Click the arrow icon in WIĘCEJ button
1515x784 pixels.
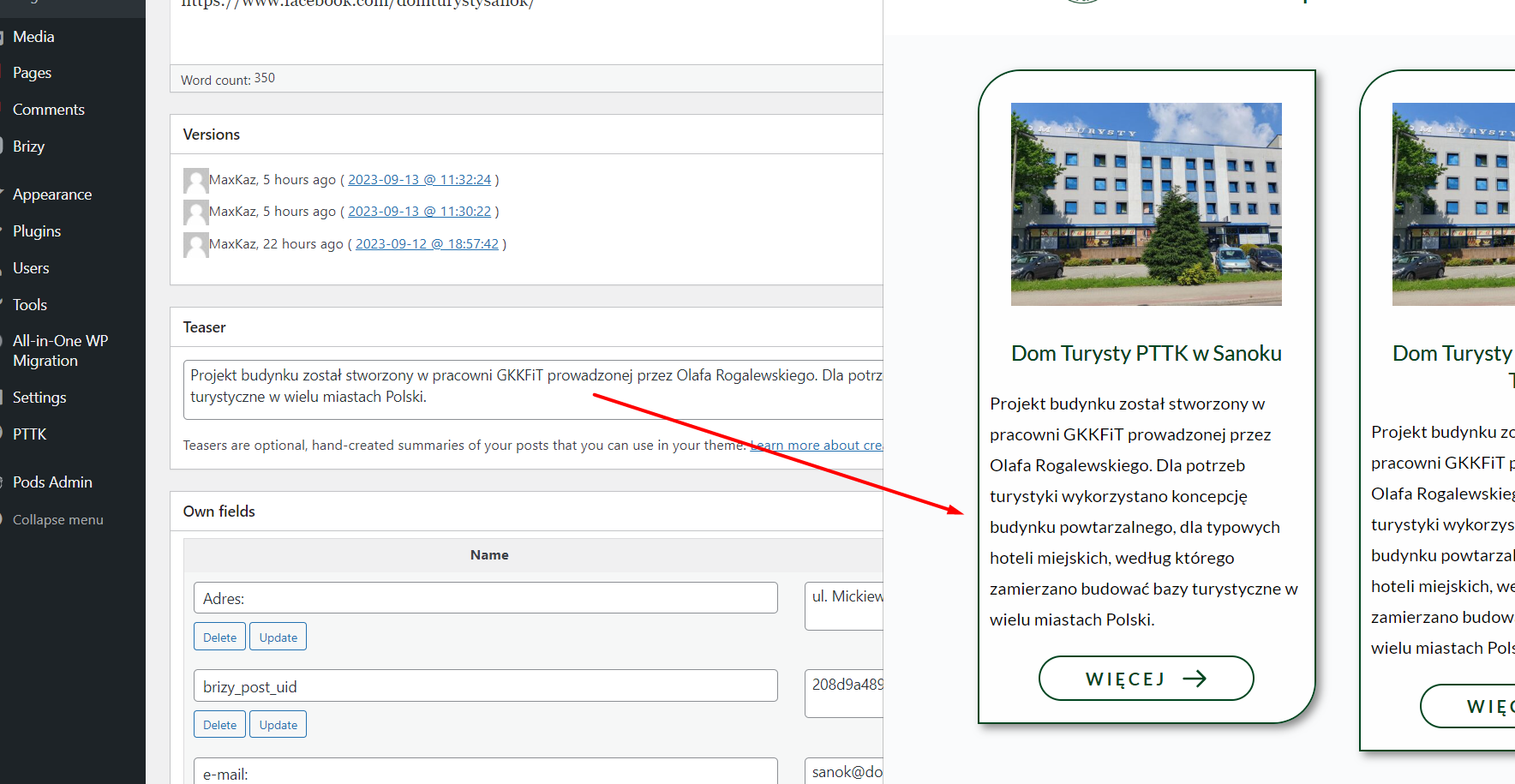pos(1195,679)
